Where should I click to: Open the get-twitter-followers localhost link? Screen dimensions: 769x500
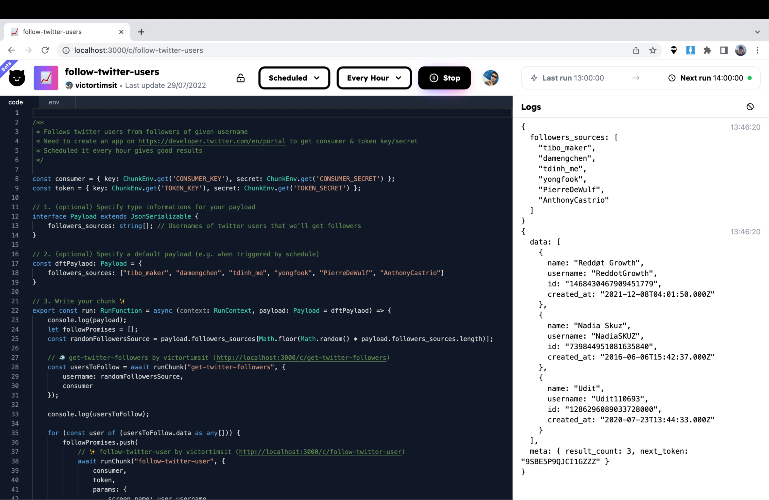click(302, 358)
